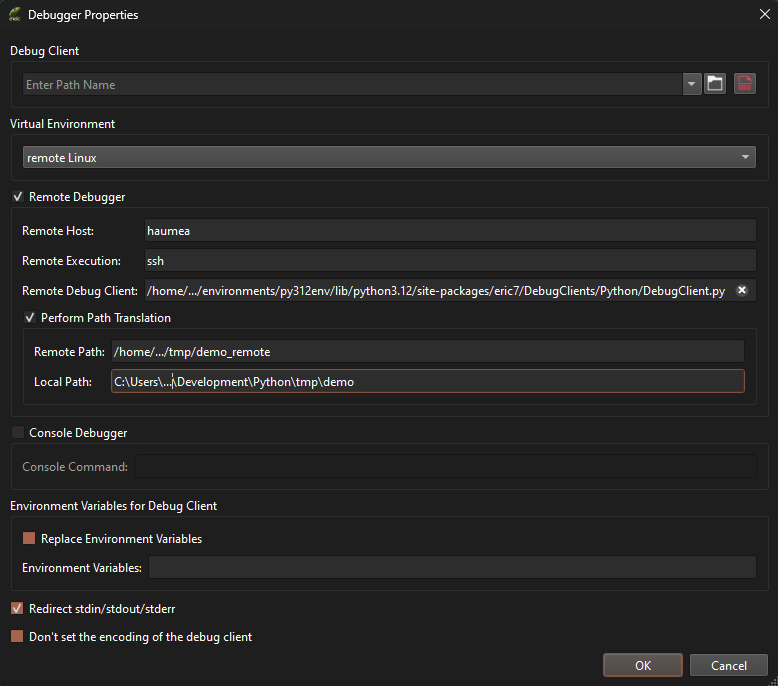The image size is (778, 686).
Task: Toggle Perform Path Translation option
Action: click(x=30, y=318)
